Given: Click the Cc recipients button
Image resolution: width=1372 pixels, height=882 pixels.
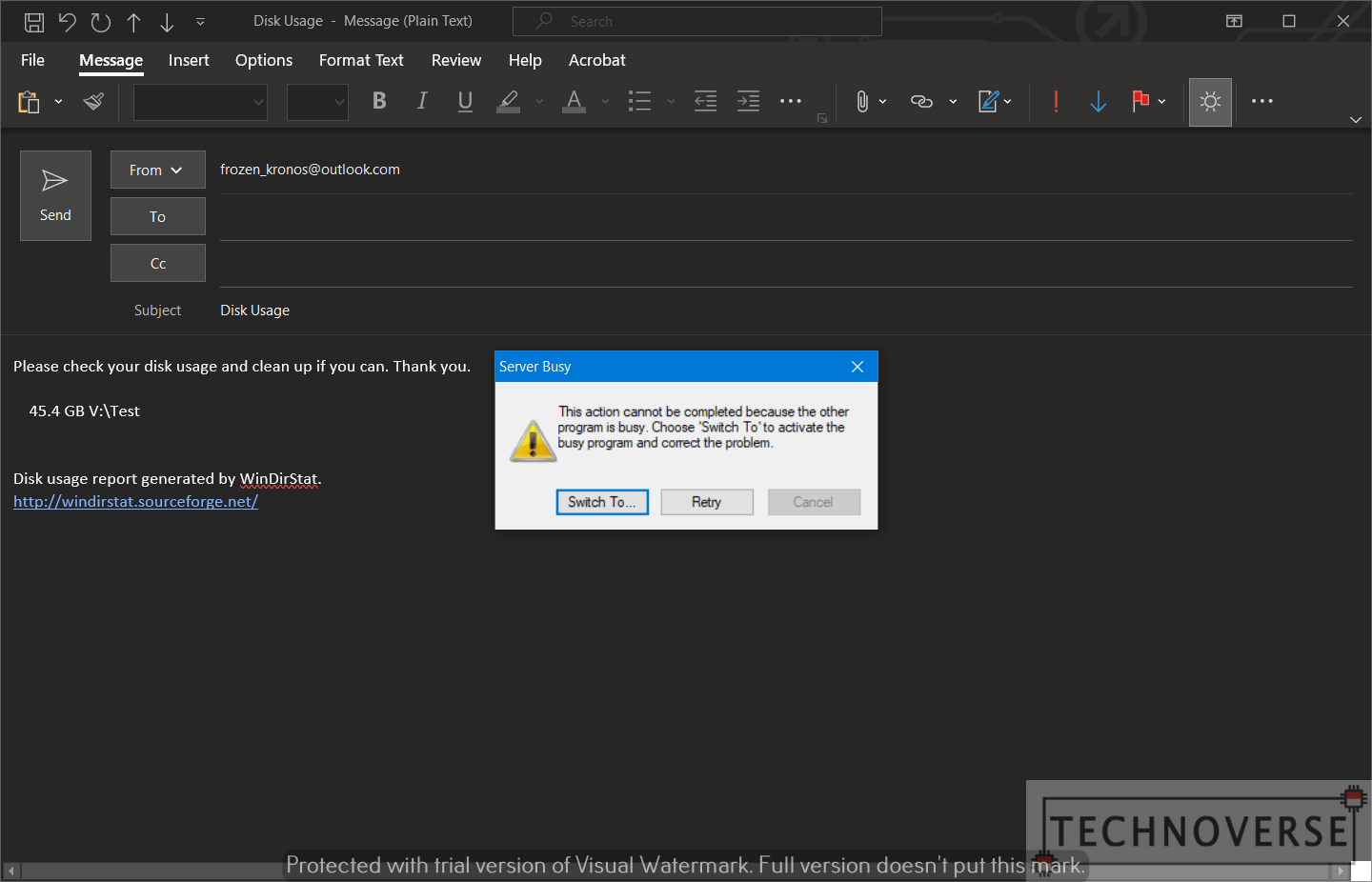Looking at the screenshot, I should [x=158, y=263].
